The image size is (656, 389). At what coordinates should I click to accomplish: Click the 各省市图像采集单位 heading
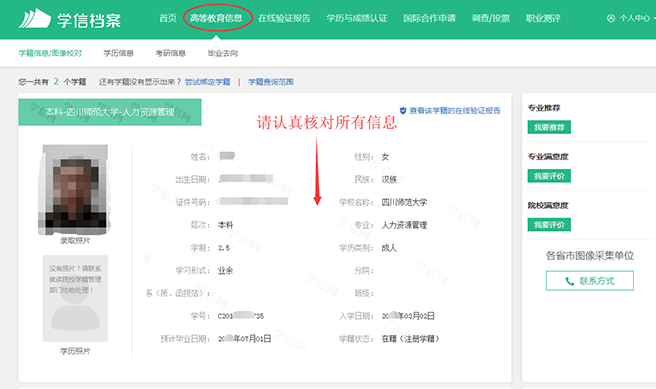click(589, 256)
